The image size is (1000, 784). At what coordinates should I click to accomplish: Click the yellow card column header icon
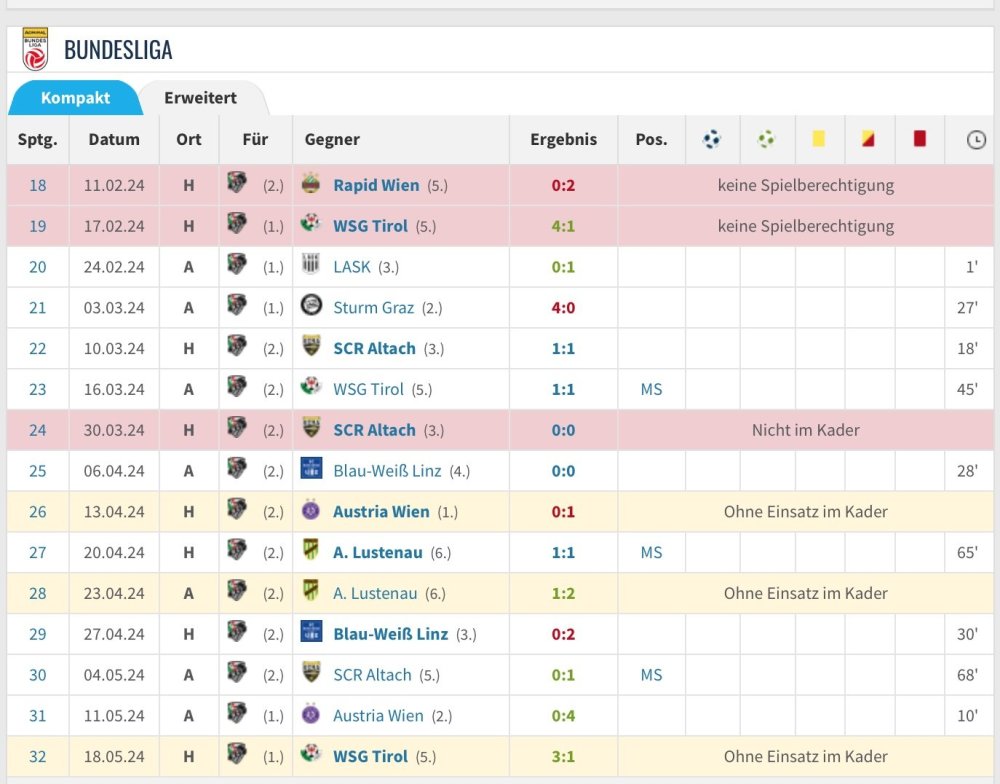coord(819,140)
